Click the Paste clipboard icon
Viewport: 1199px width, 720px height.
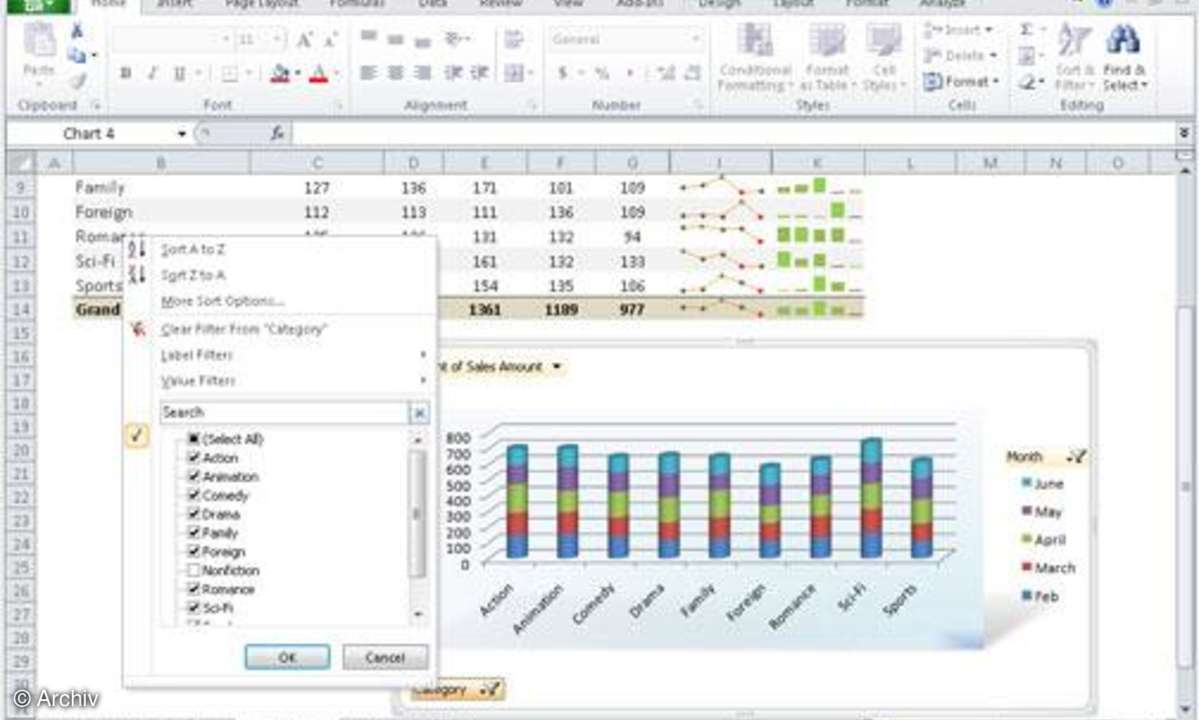pos(38,41)
